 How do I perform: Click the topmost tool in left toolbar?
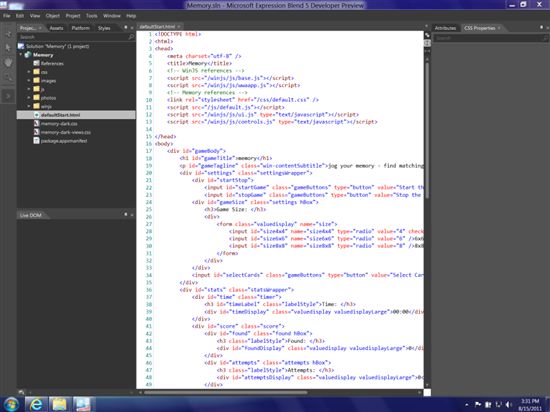pos(8,34)
